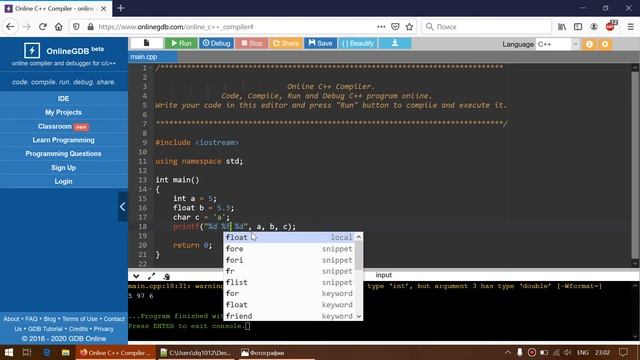The height and width of the screenshot is (360, 640).
Task: Share the code via Share button
Action: 286,43
